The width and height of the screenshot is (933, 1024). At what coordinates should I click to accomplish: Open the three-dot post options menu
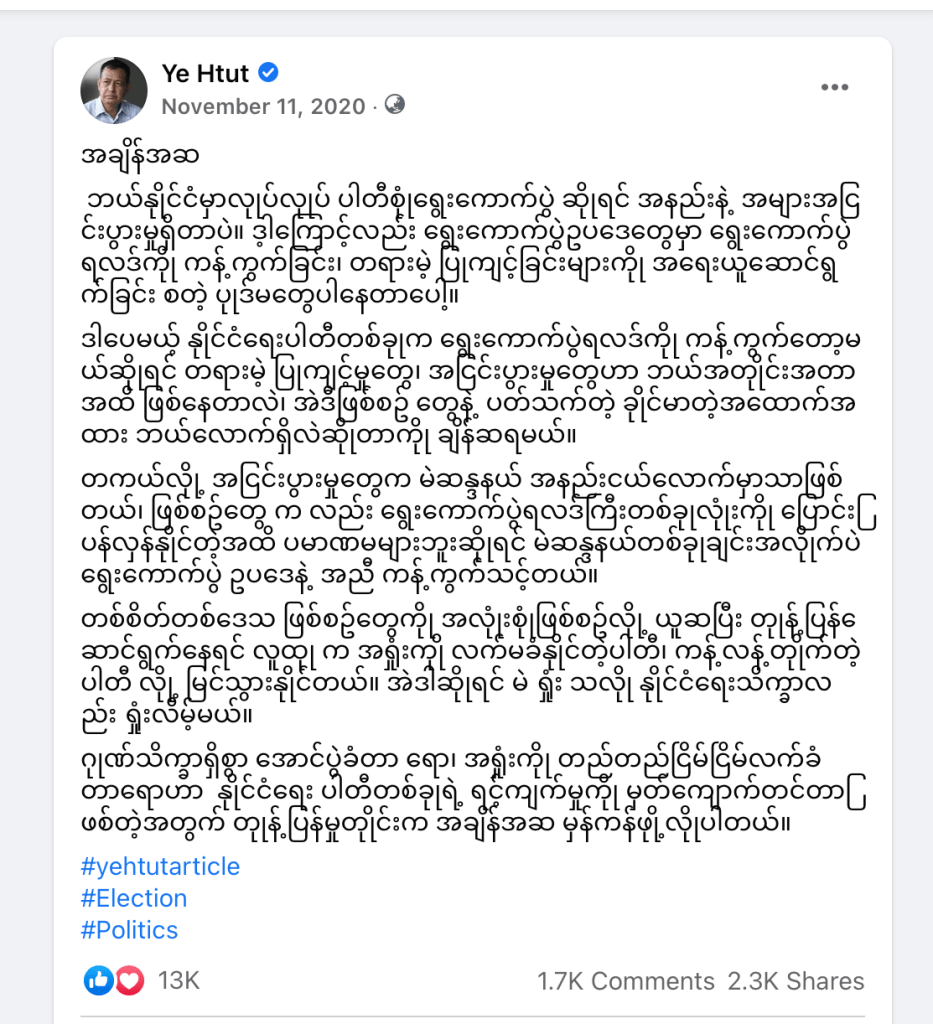834,87
